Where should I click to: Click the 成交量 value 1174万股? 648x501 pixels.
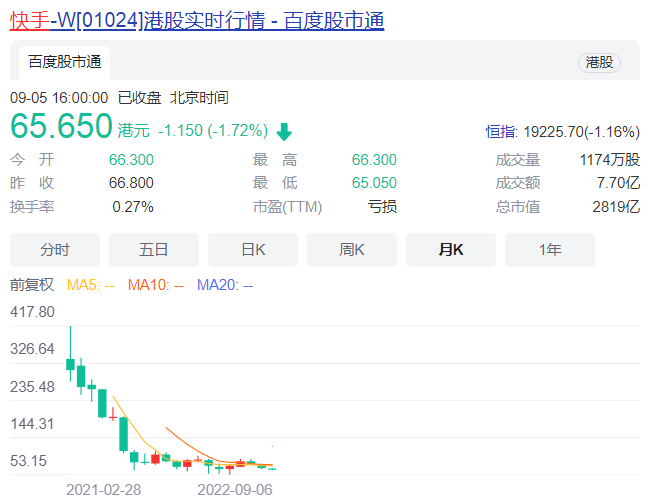tap(610, 160)
